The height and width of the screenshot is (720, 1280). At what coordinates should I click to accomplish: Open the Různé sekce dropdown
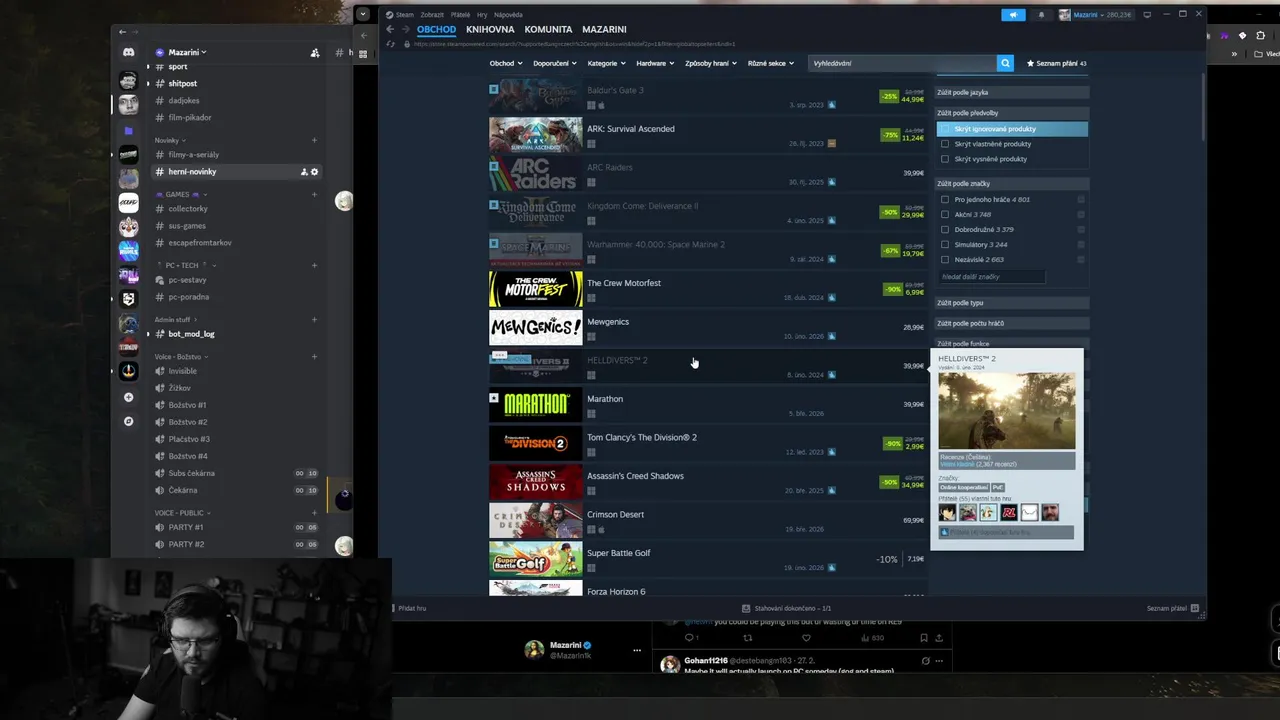click(771, 63)
